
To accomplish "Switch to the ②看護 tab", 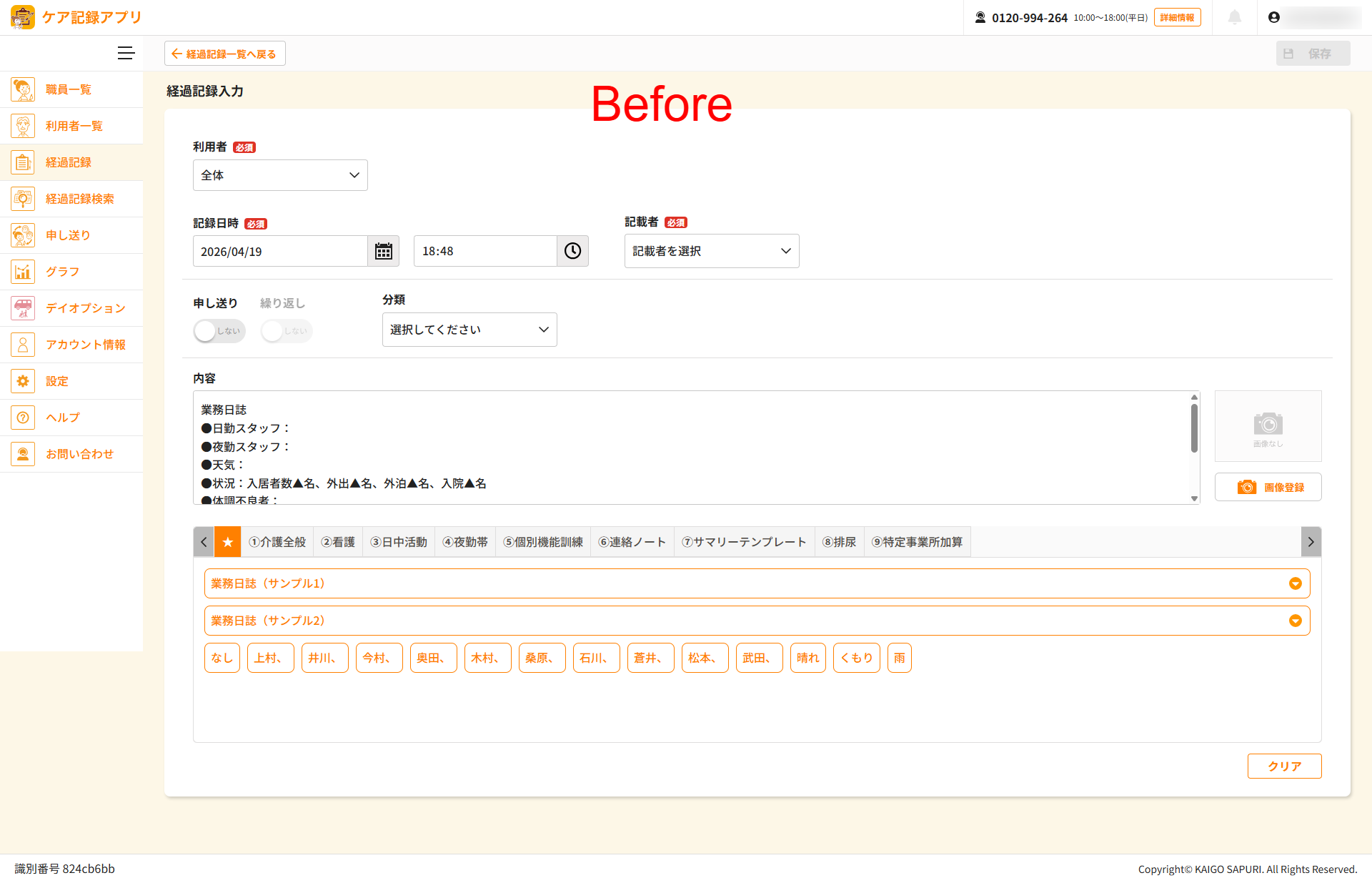I will click(x=338, y=542).
